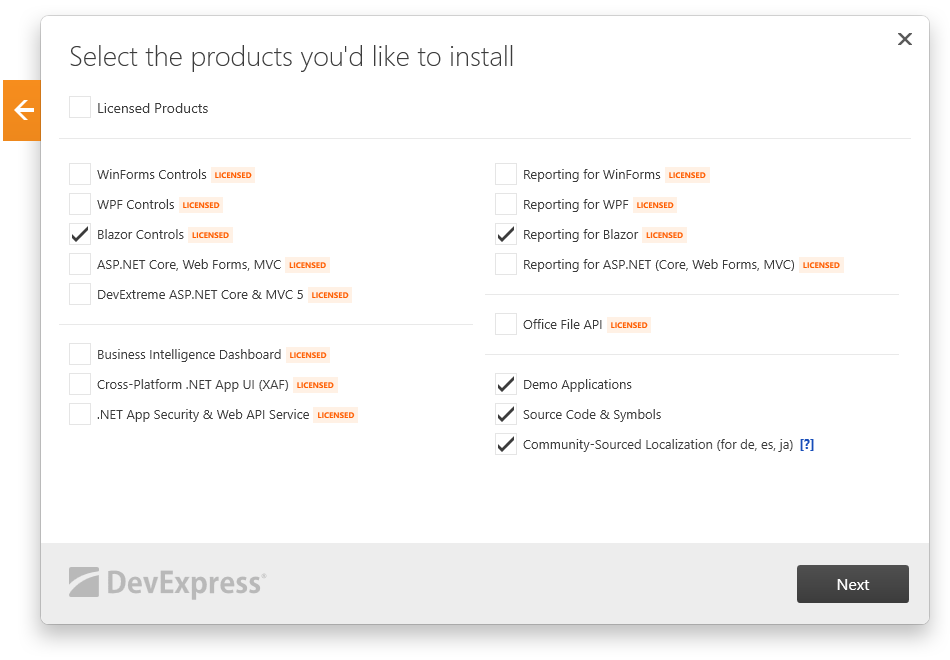The width and height of the screenshot is (950, 660).
Task: Check Business Intelligence Dashboard
Action: (x=79, y=354)
